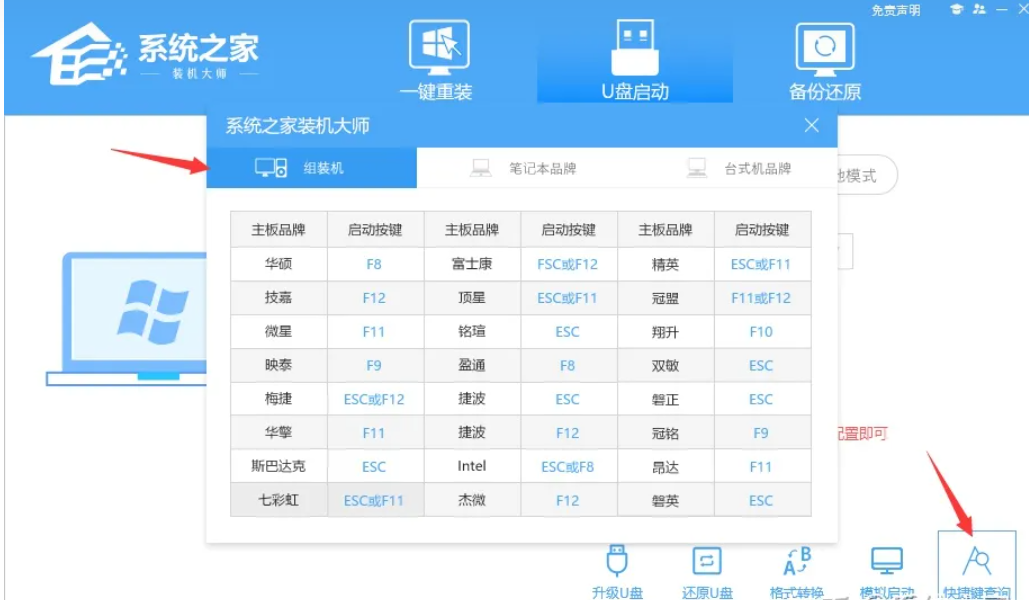Switch to the 组装机 tab

pyautogui.click(x=311, y=168)
